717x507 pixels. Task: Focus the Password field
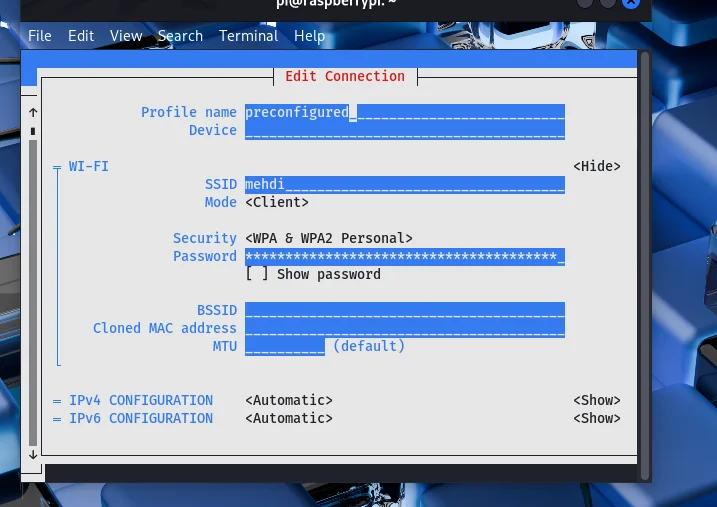(404, 256)
